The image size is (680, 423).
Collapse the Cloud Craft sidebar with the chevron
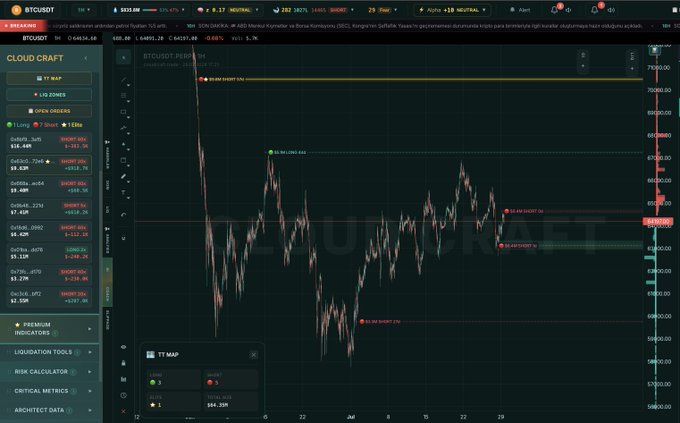85,58
